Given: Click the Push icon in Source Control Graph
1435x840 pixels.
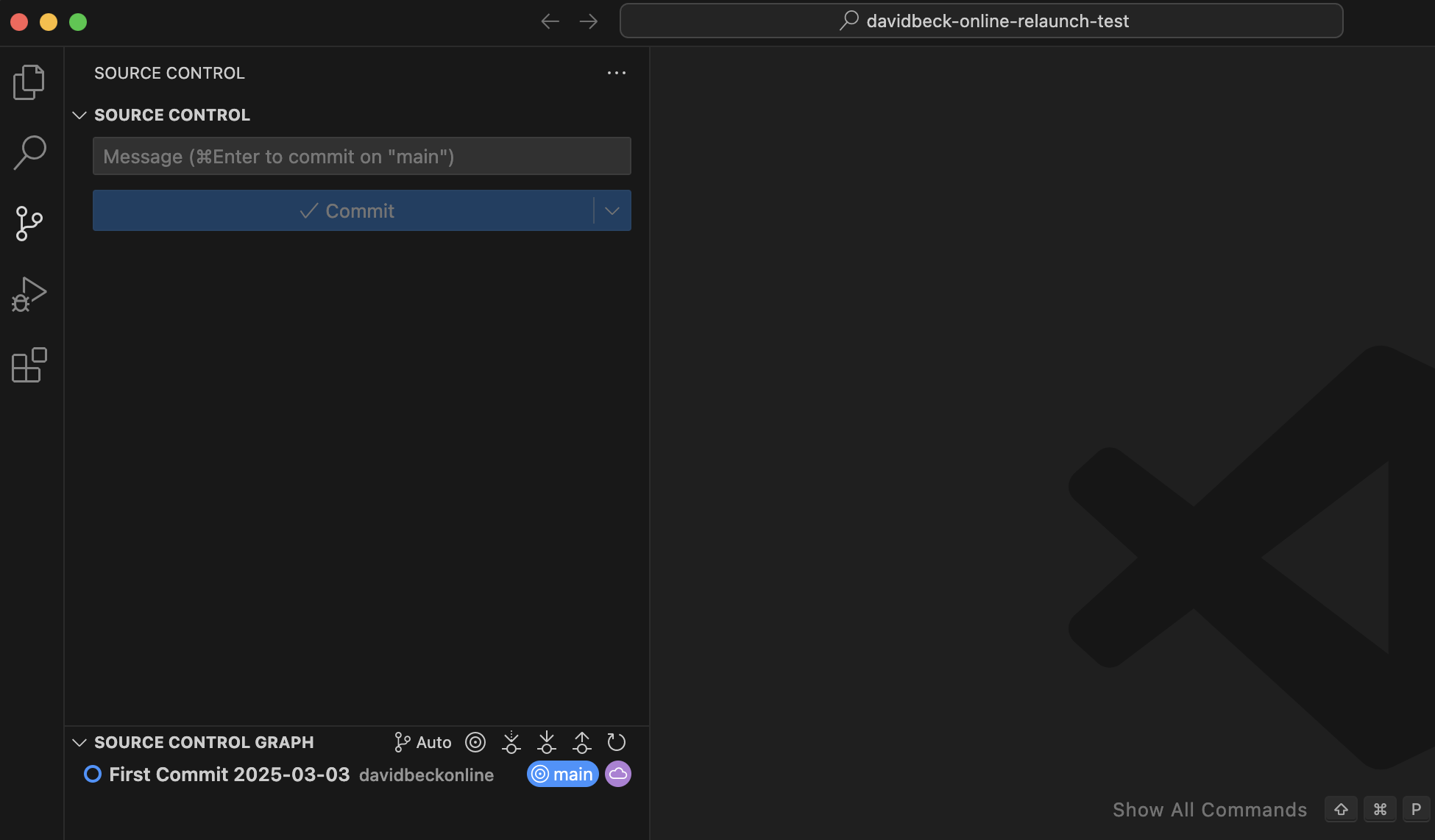Looking at the screenshot, I should tap(581, 742).
